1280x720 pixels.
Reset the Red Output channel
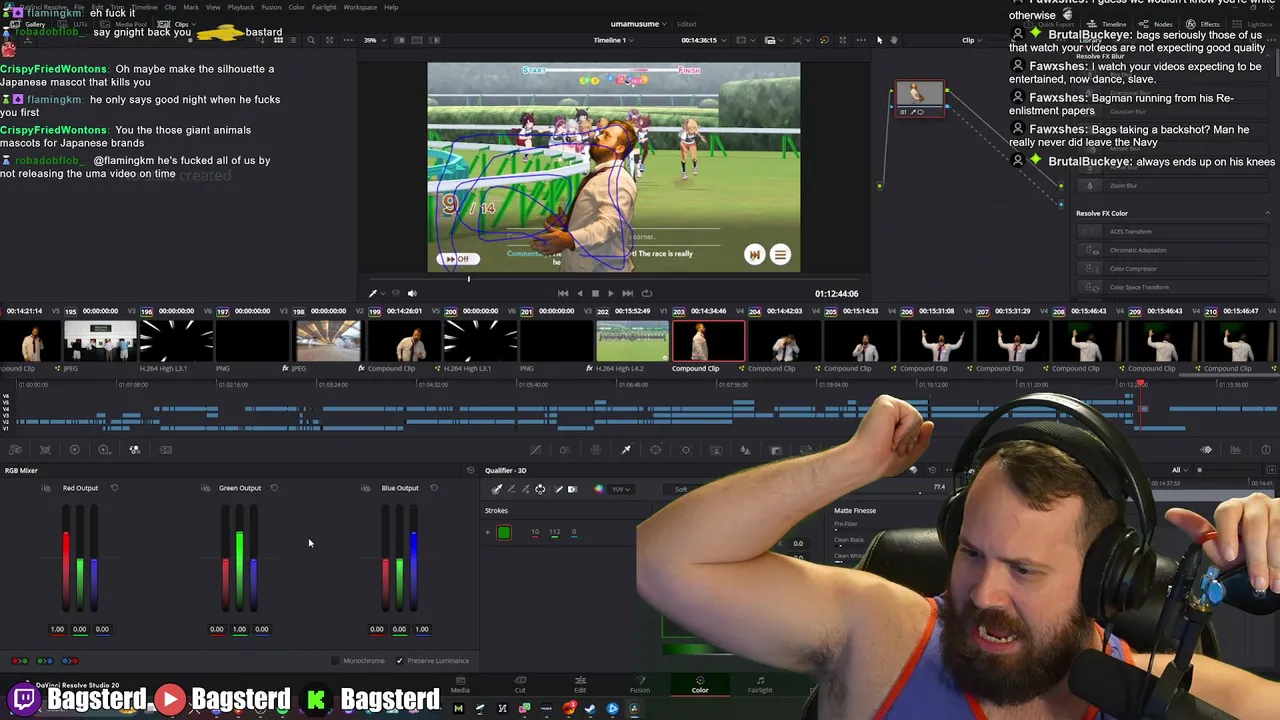(x=114, y=488)
